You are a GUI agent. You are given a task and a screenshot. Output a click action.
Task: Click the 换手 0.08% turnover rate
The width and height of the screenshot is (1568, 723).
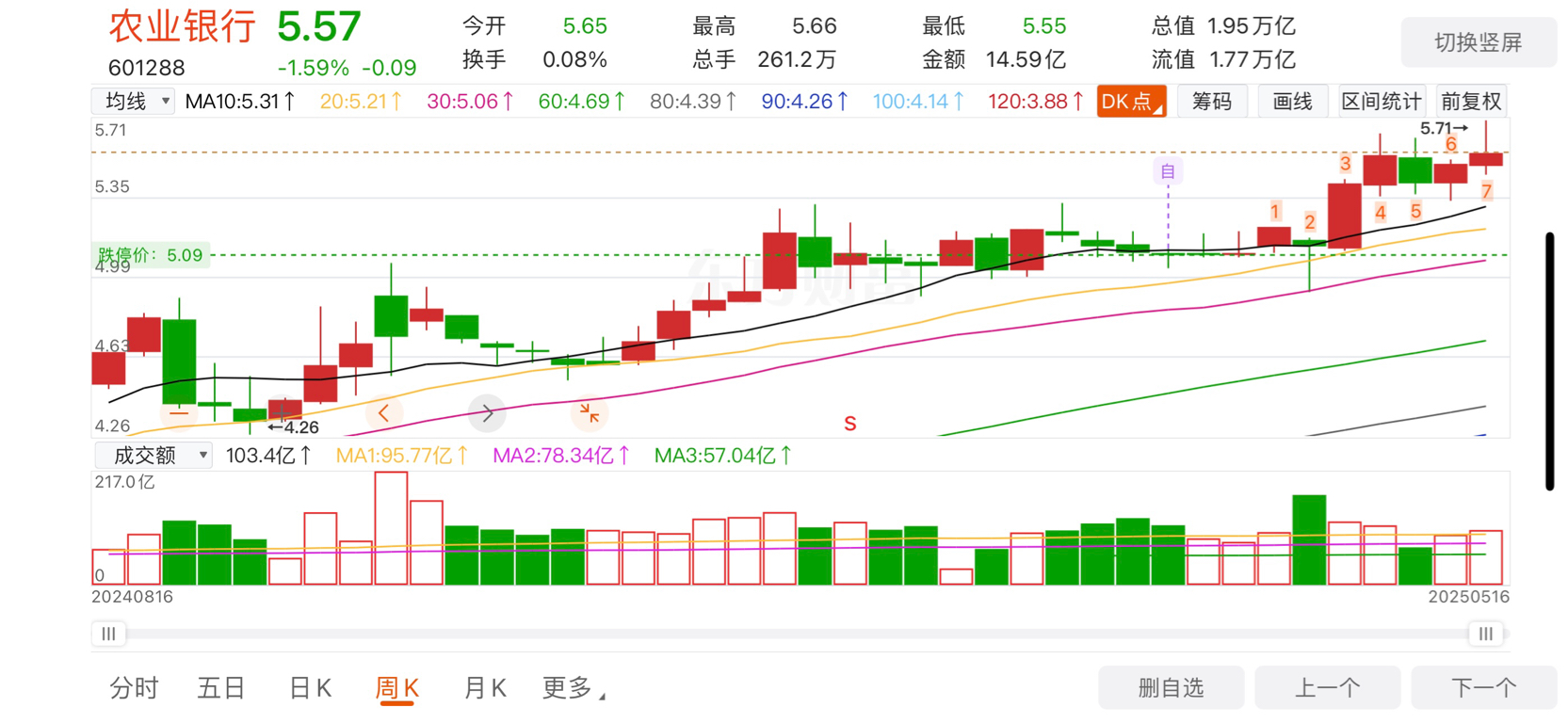pos(534,60)
